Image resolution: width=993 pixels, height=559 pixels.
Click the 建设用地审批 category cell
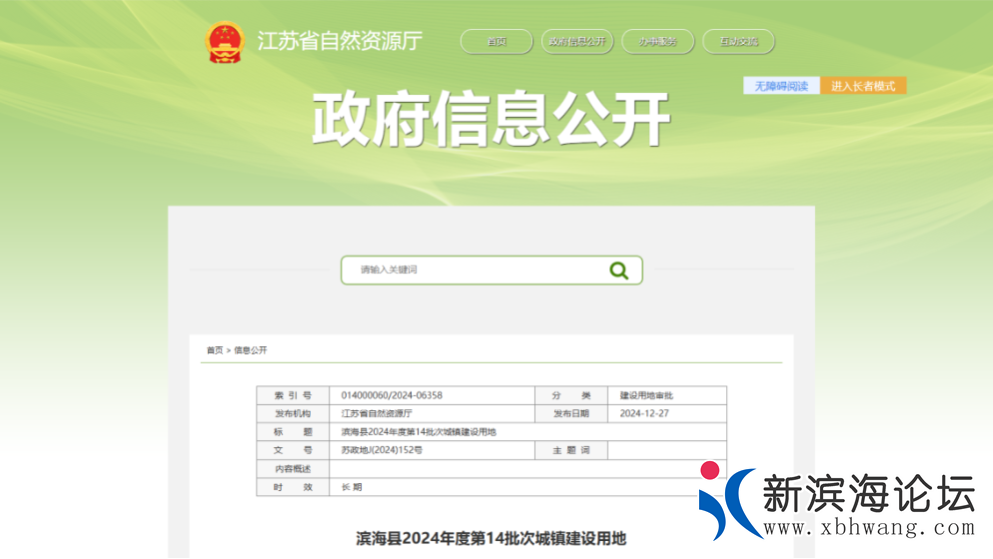[x=647, y=395]
